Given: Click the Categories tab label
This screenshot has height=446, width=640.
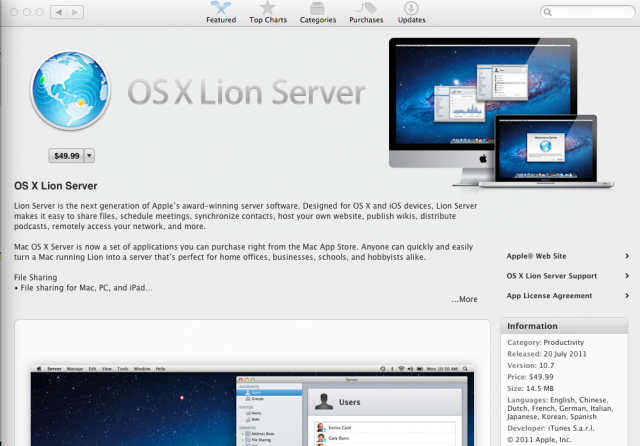Looking at the screenshot, I should click(318, 20).
